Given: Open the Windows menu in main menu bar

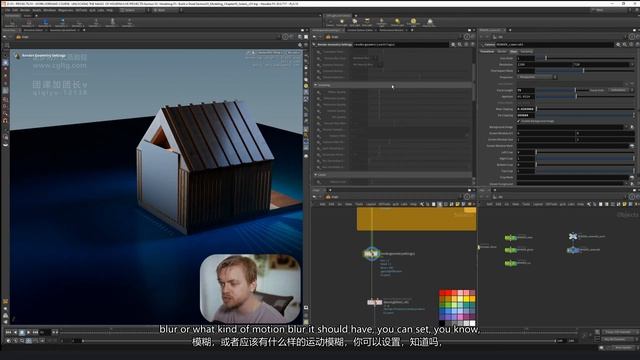Looking at the screenshot, I should tap(49, 10).
